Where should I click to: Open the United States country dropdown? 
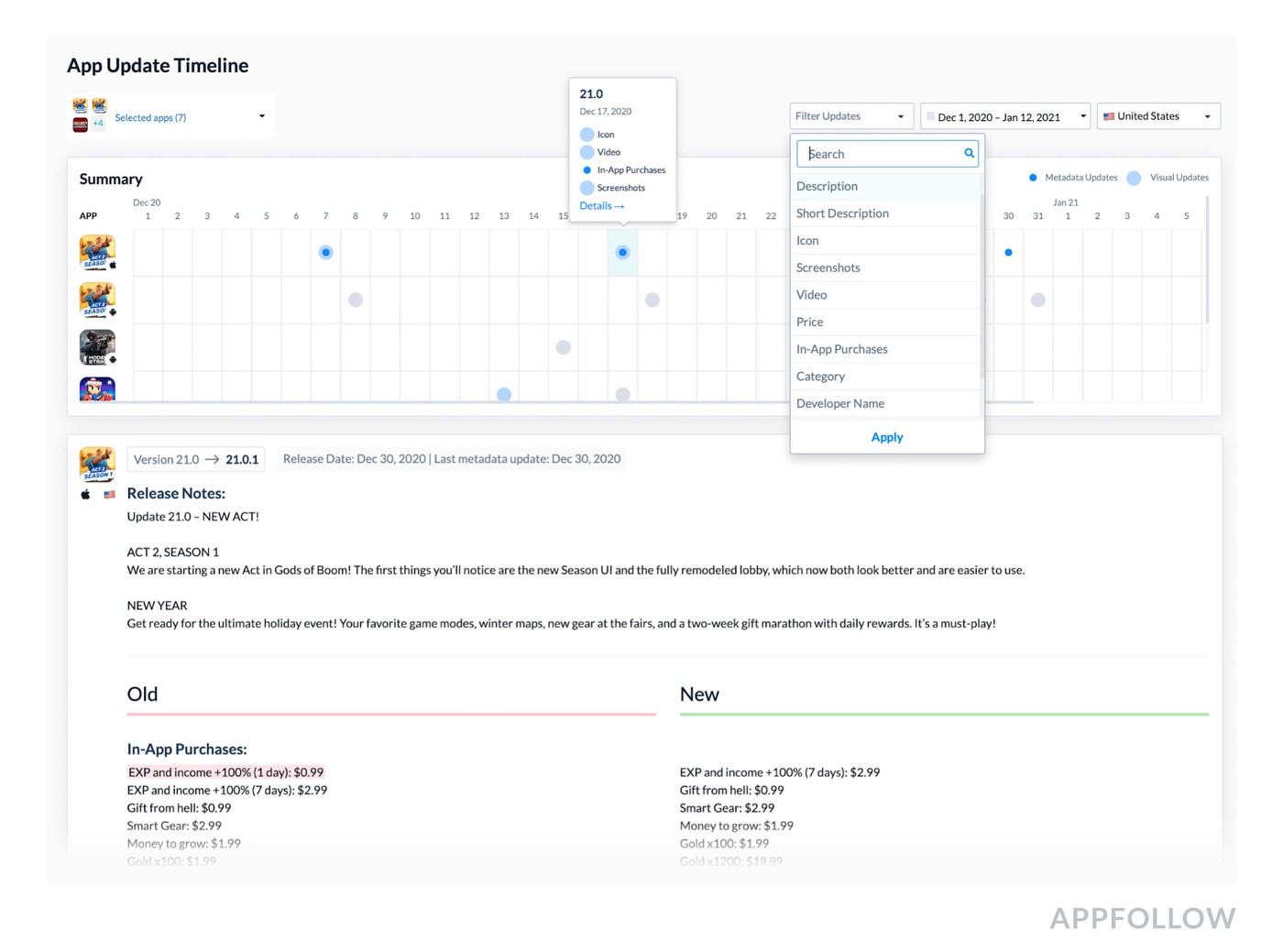pos(1158,116)
